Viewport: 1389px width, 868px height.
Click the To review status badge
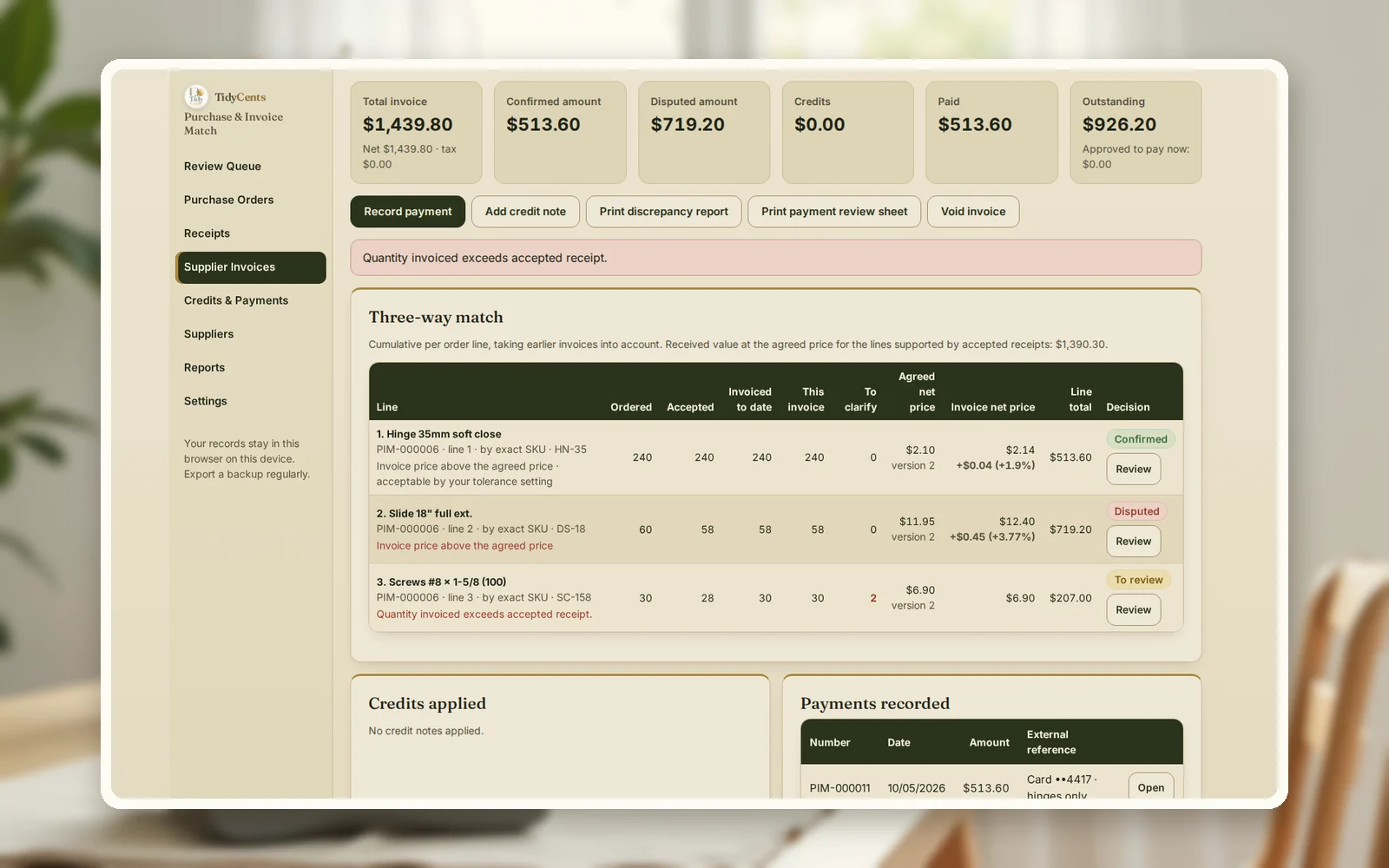point(1138,580)
